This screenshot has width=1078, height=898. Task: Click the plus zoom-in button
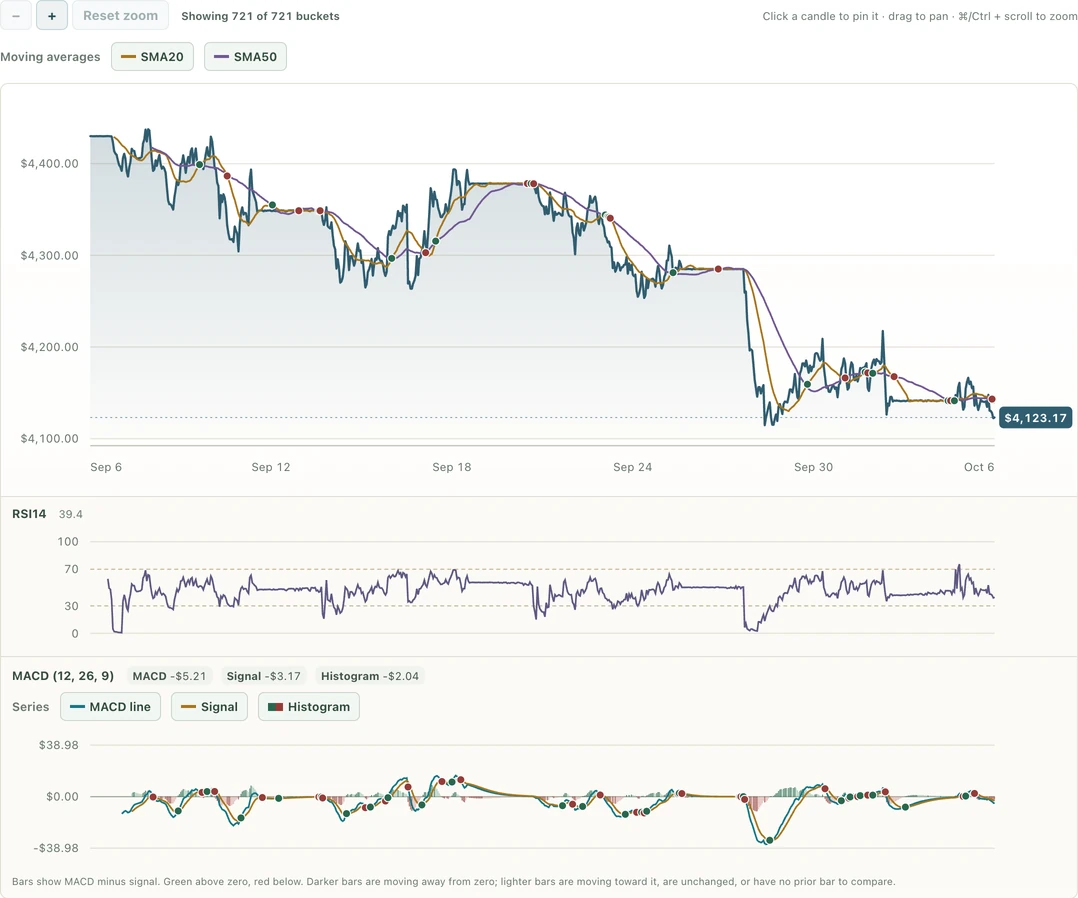pos(52,15)
